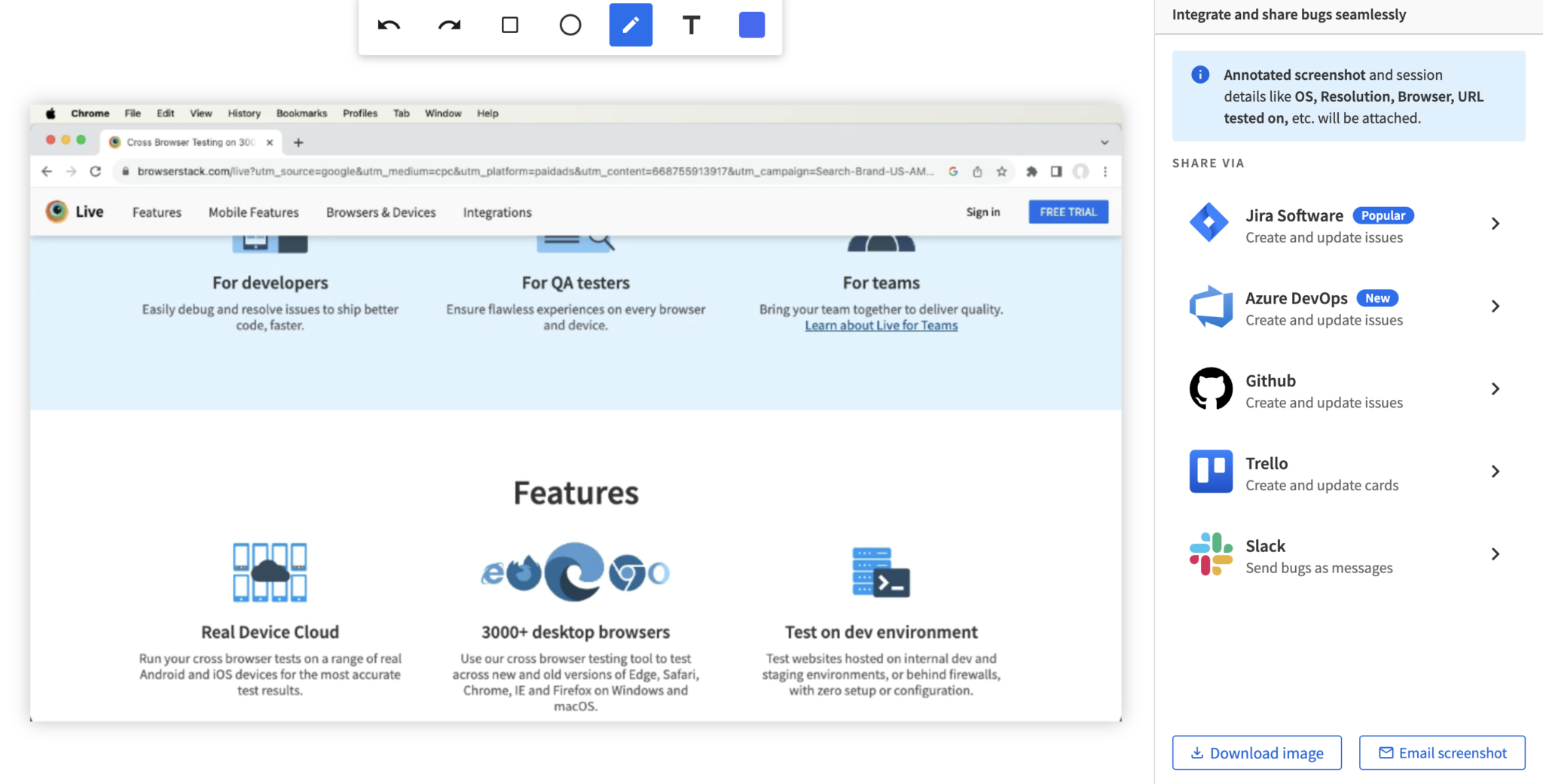Open Learn about Live for Teams link
Viewport: 1543px width, 784px height.
pos(881,325)
